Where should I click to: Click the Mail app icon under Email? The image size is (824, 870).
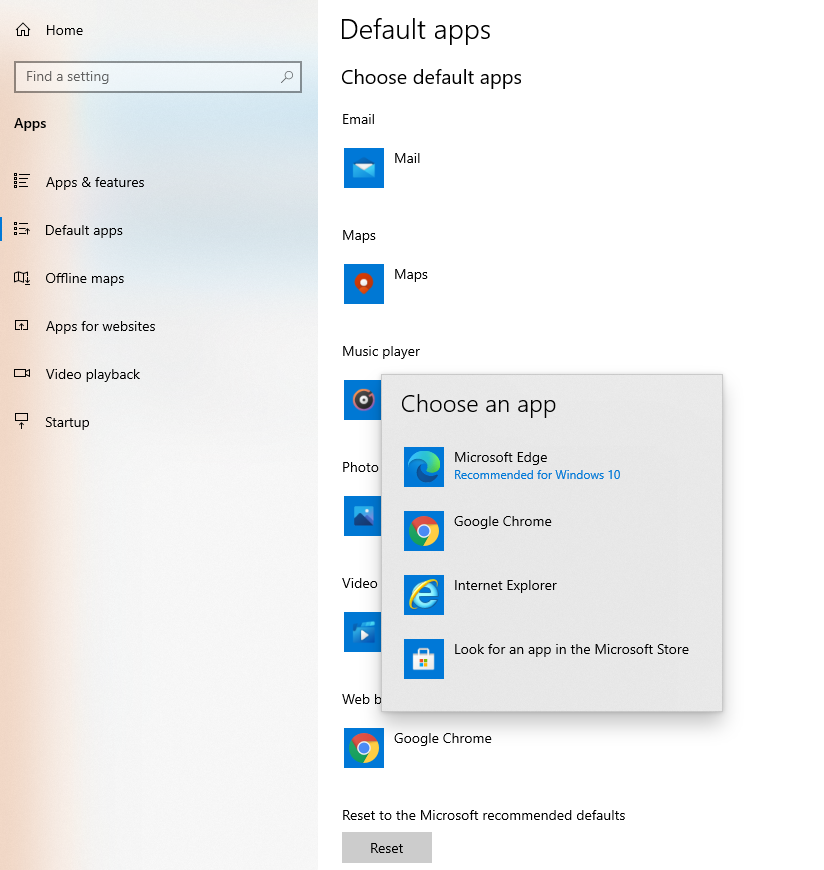(x=363, y=168)
